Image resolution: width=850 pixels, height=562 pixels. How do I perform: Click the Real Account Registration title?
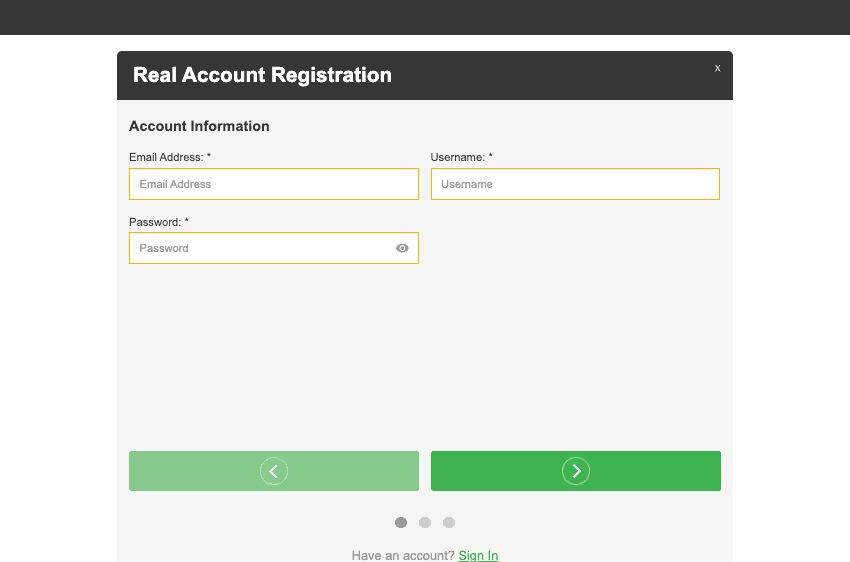click(262, 75)
